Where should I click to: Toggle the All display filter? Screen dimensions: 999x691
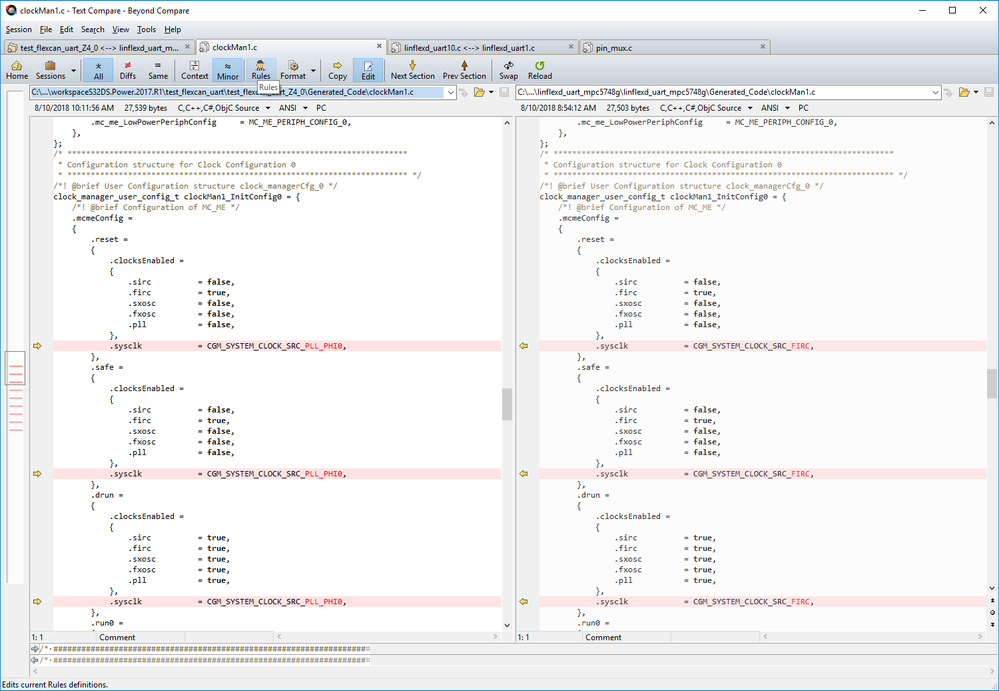pyautogui.click(x=98, y=70)
